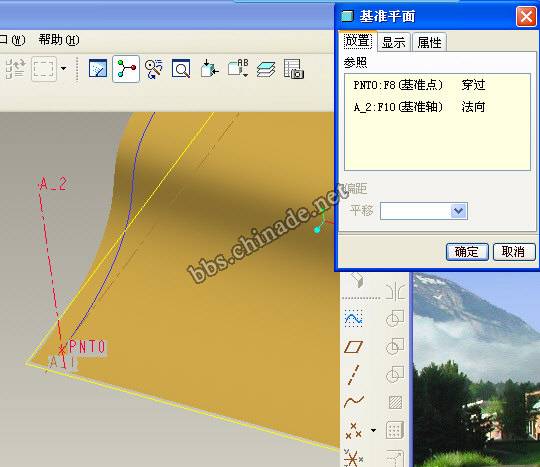The height and width of the screenshot is (467, 540).
Task: Open the layers stack icon
Action: click(266, 69)
